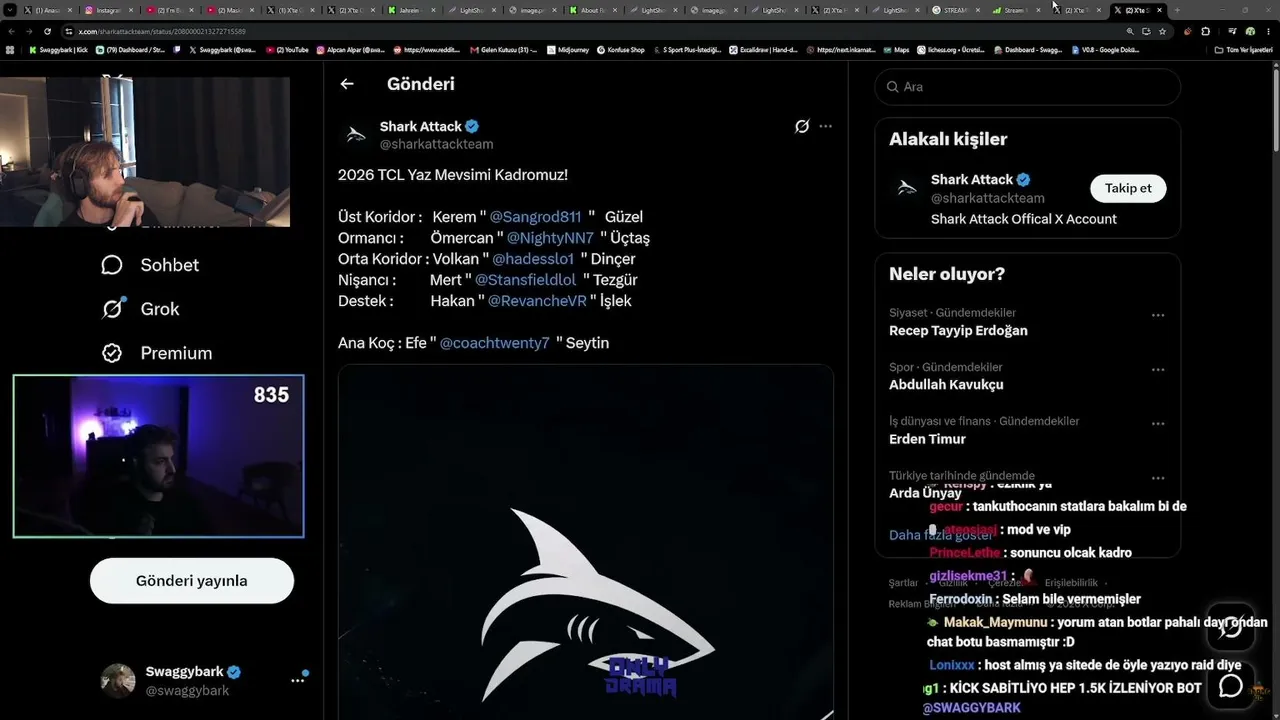Follow Shark Attack with Takip et

click(1128, 188)
